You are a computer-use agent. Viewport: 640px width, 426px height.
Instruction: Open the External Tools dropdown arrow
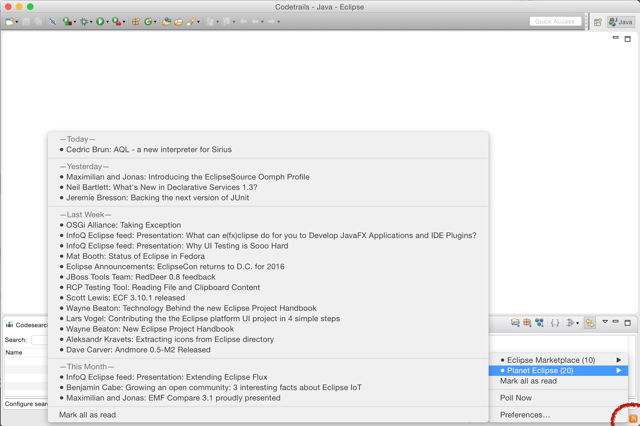(124, 22)
